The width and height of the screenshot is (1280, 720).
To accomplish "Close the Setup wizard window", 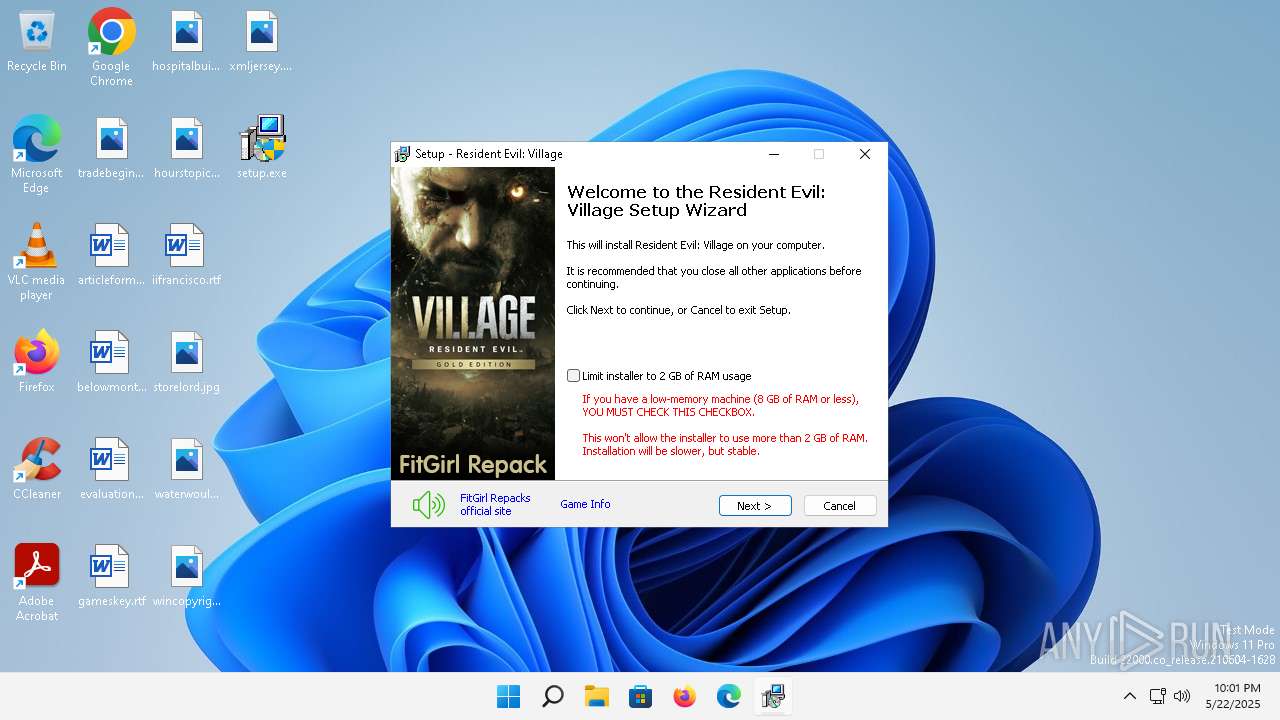I will tap(865, 154).
